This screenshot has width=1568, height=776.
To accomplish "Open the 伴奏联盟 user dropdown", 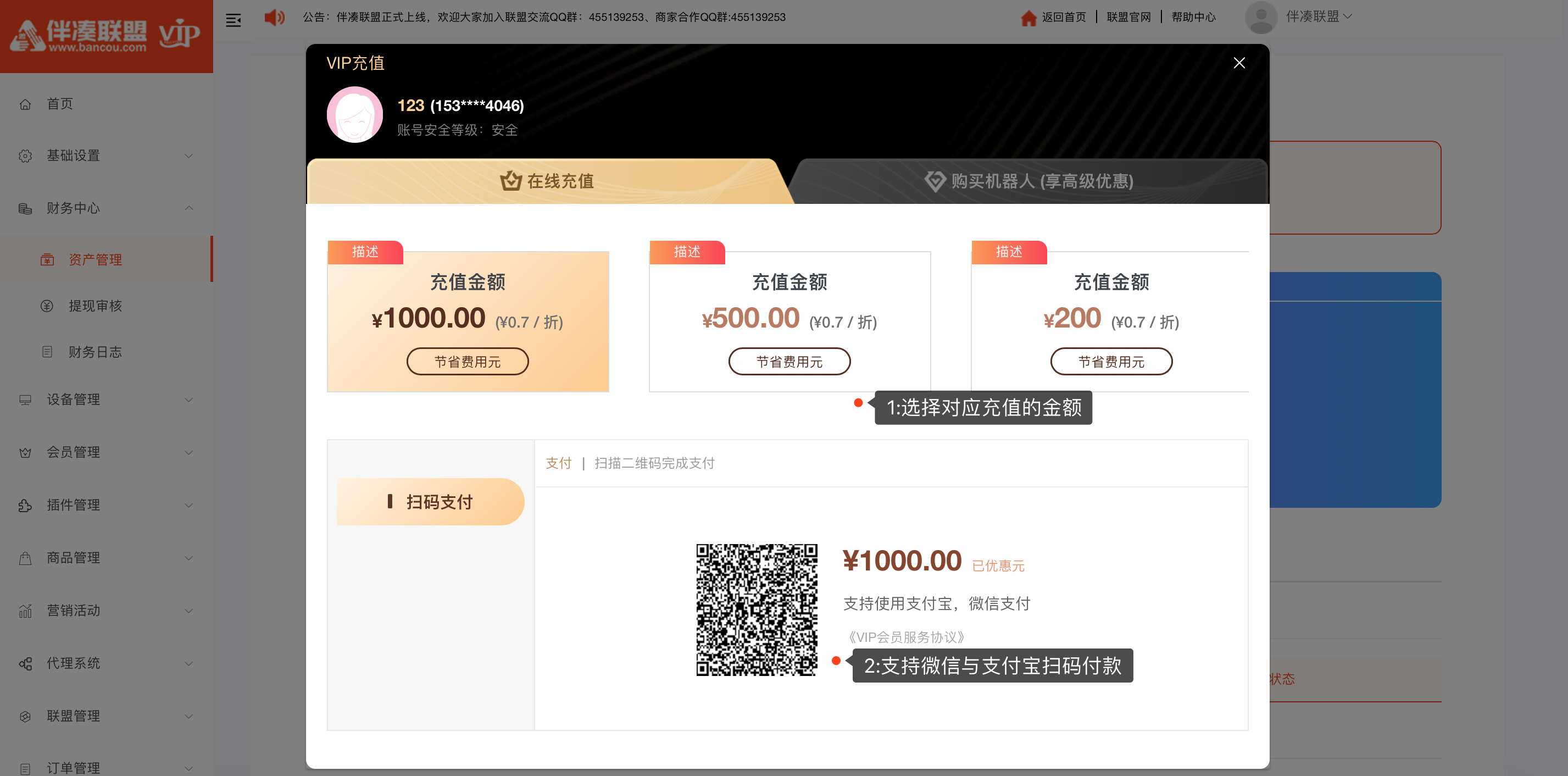I will point(1319,17).
